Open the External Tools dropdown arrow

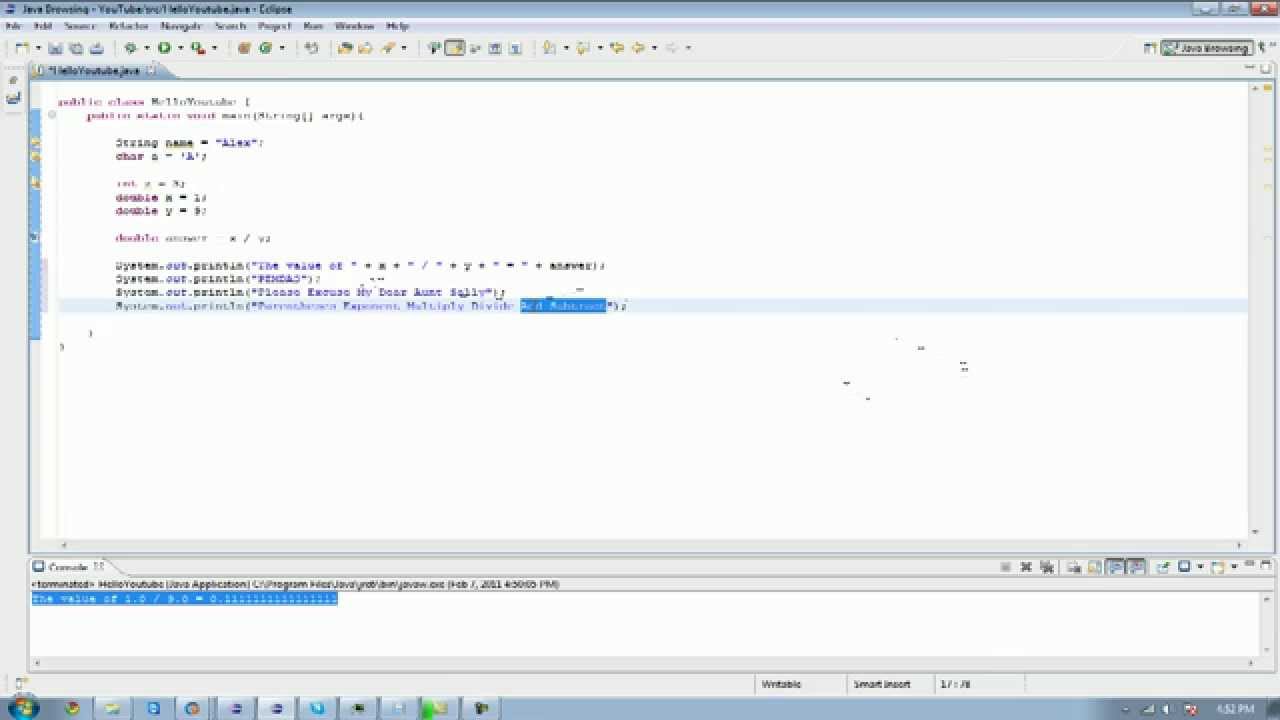pos(214,48)
